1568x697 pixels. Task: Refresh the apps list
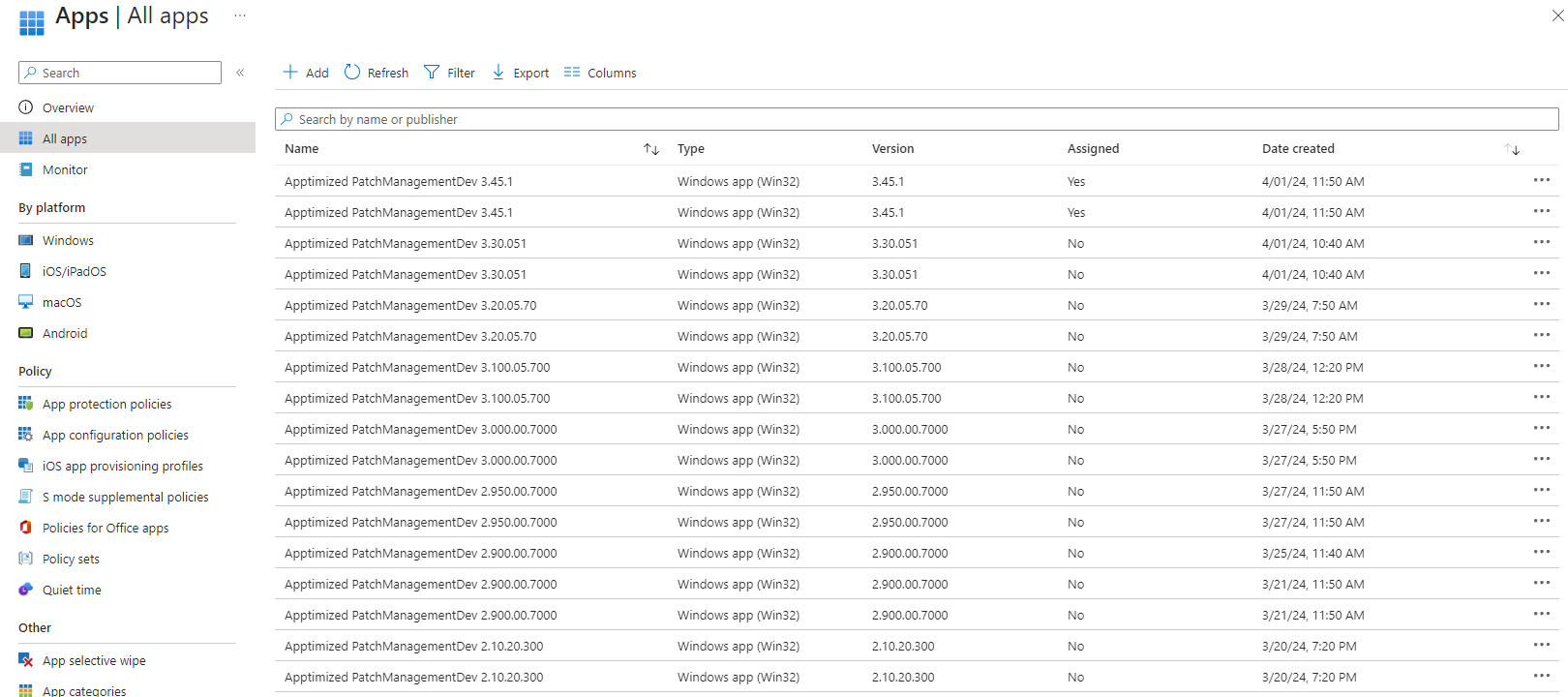click(x=377, y=73)
